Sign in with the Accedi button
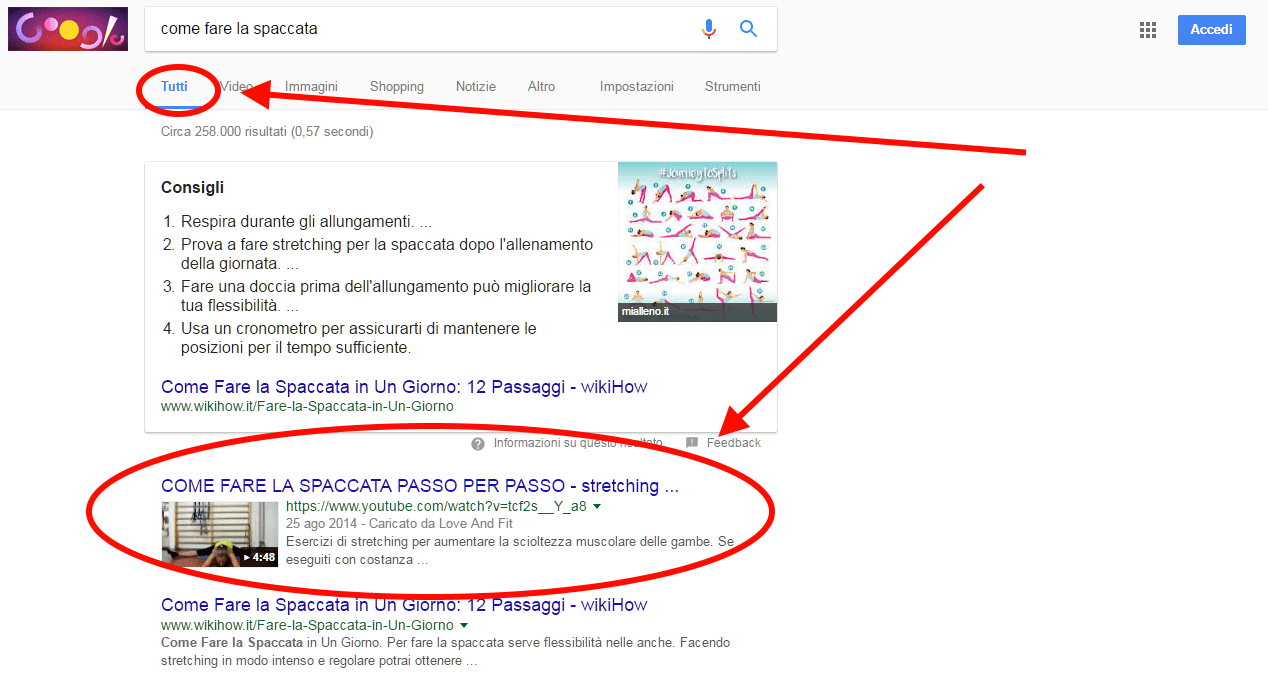The height and width of the screenshot is (677, 1268). [1211, 29]
